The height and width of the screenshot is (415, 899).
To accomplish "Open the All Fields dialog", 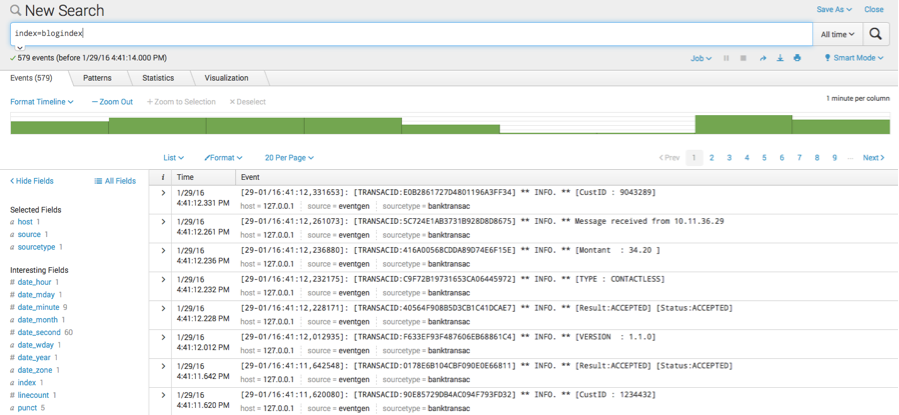I will click(115, 181).
